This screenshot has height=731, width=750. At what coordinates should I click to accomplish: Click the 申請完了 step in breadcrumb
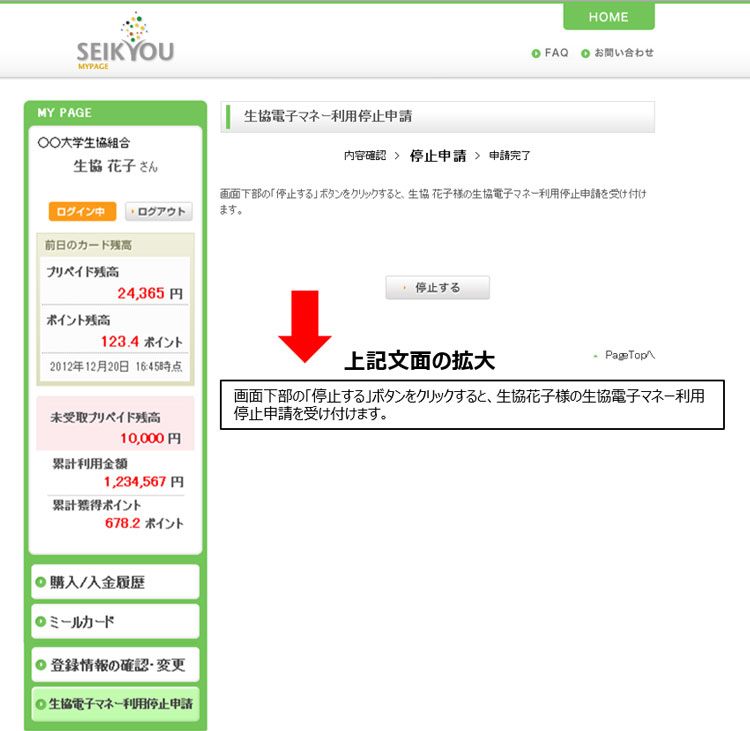click(x=509, y=155)
